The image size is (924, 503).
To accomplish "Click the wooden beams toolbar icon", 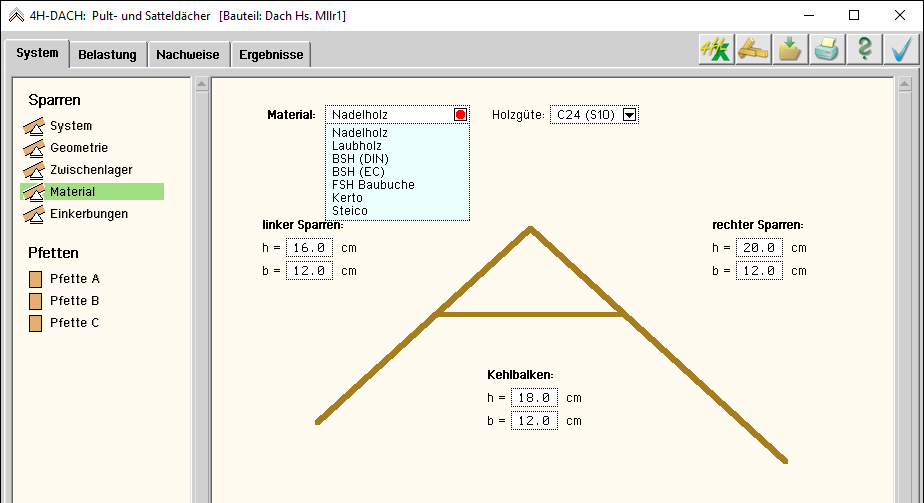I will pos(752,50).
